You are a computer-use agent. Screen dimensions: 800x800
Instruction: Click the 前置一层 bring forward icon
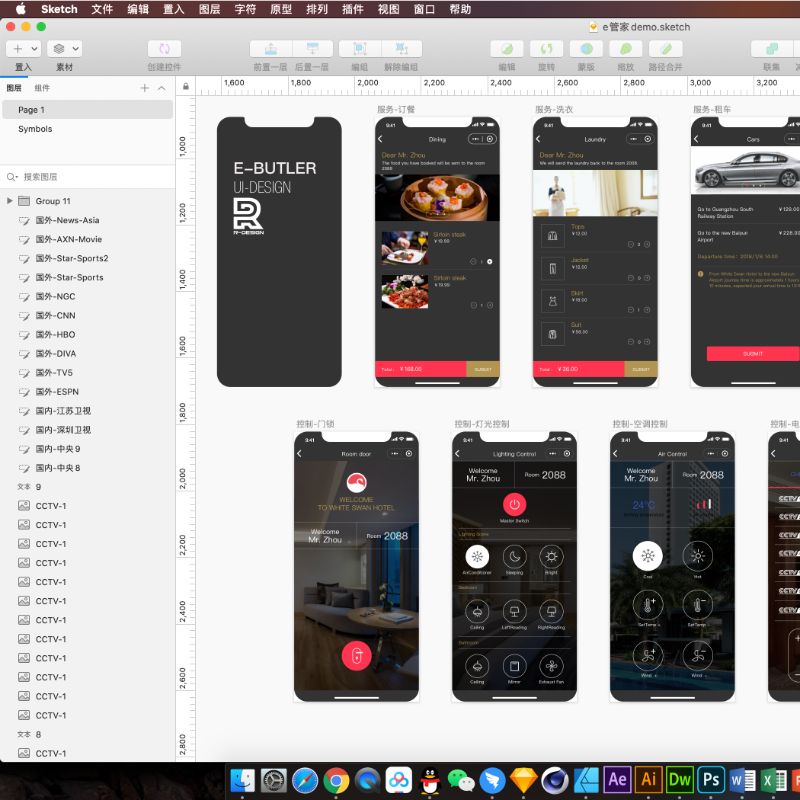coord(271,49)
